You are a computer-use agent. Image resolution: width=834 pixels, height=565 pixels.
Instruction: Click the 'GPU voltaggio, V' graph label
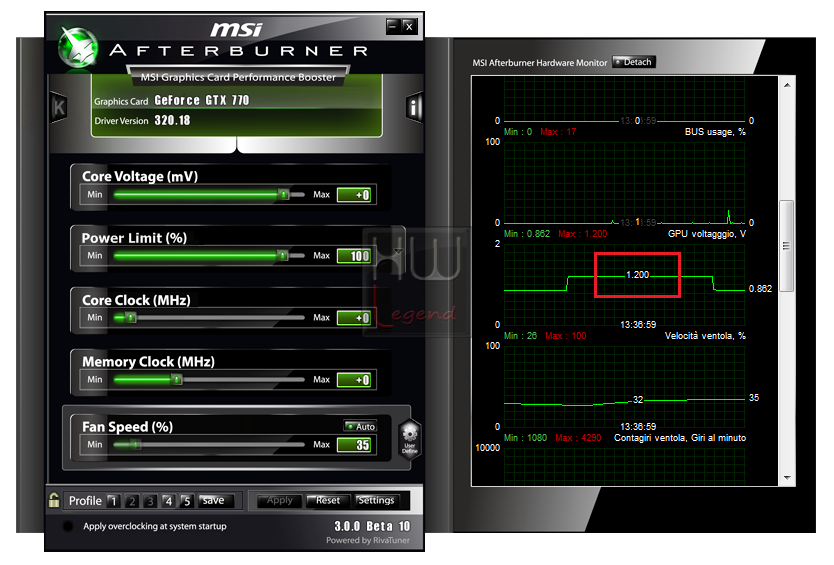tap(707, 234)
